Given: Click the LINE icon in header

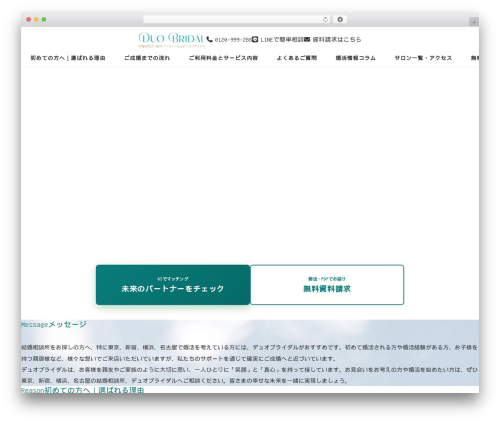Looking at the screenshot, I should [255, 39].
